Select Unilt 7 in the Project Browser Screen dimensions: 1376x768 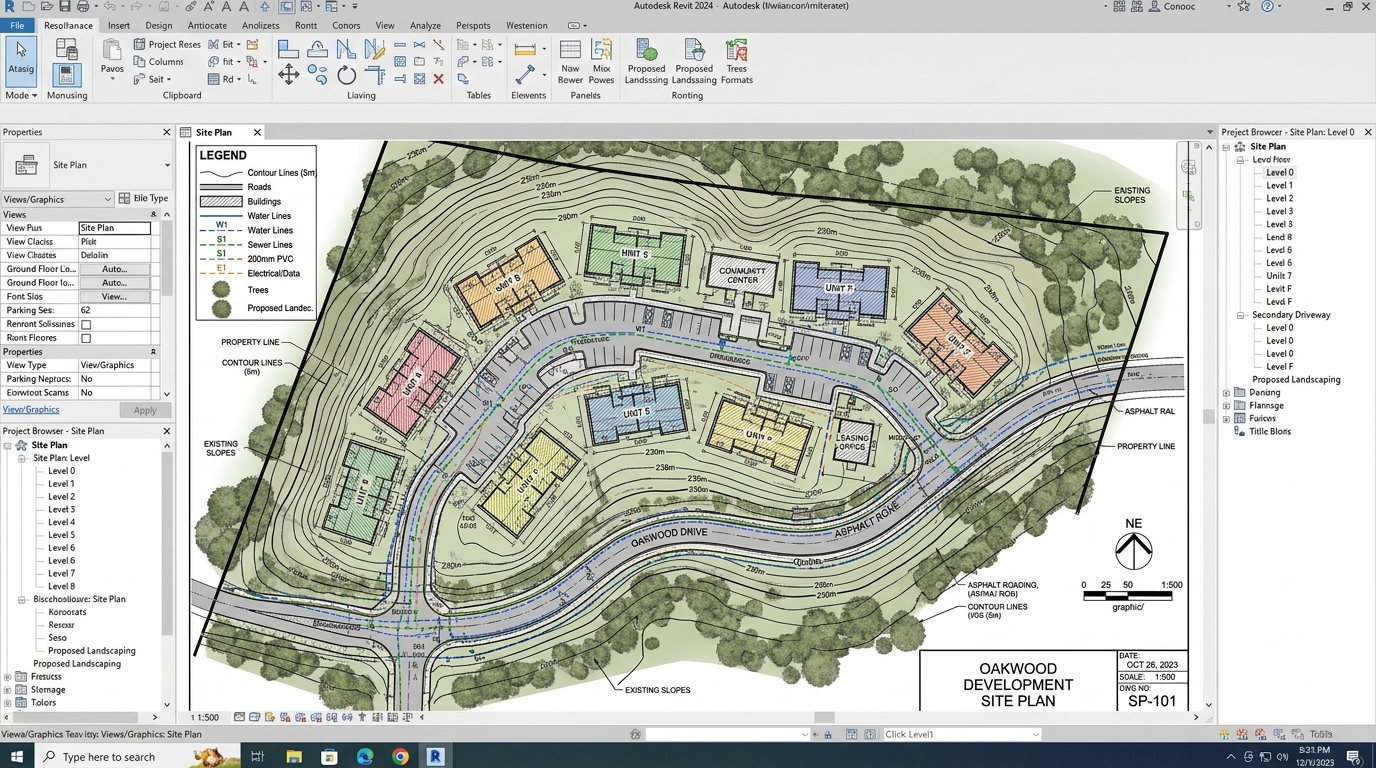tap(1279, 276)
